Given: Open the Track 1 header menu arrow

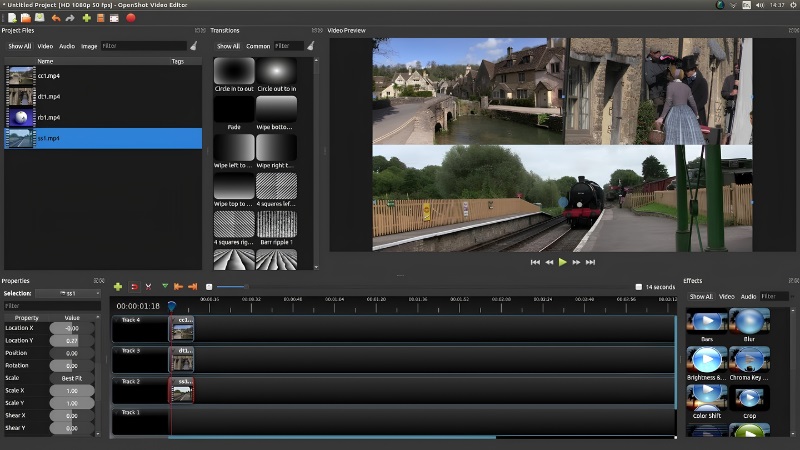Looking at the screenshot, I should click(x=117, y=412).
